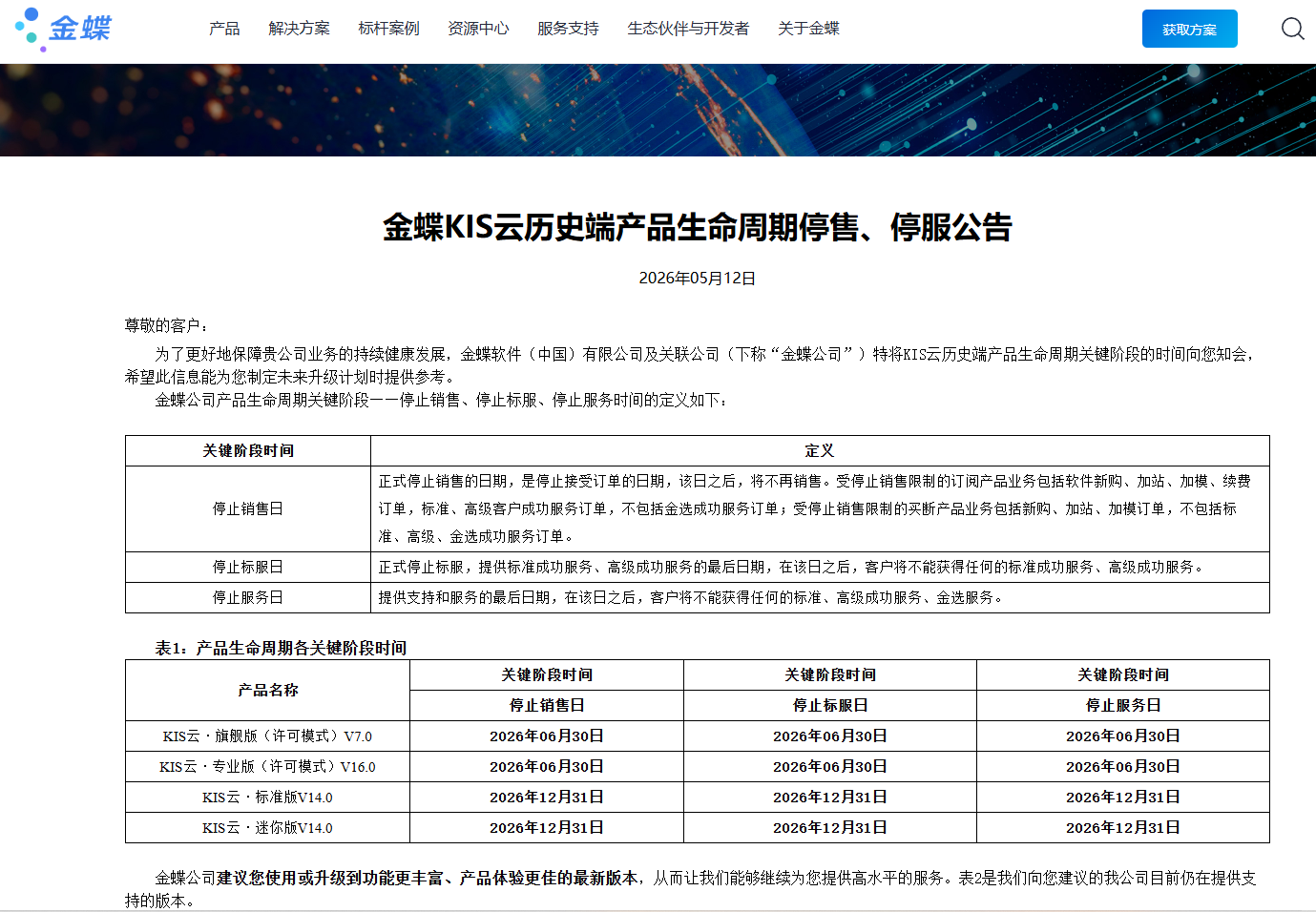Click the 停止销售日 column header
The width and height of the screenshot is (1316, 912).
(547, 705)
